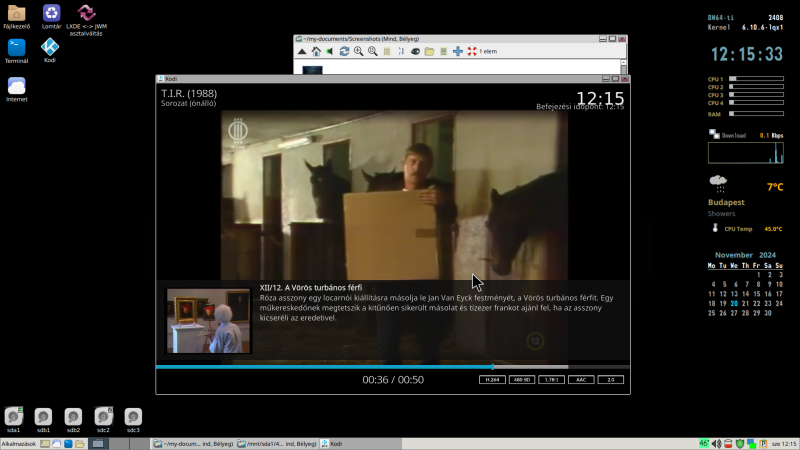The image size is (800, 450).
Task: Click the terminal launcher in the taskbar
Action: pos(68,444)
